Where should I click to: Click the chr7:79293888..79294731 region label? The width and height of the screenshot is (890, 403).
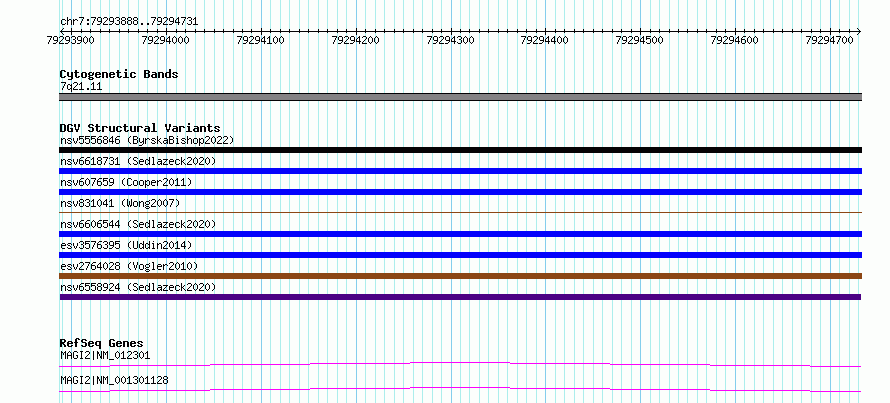(129, 22)
